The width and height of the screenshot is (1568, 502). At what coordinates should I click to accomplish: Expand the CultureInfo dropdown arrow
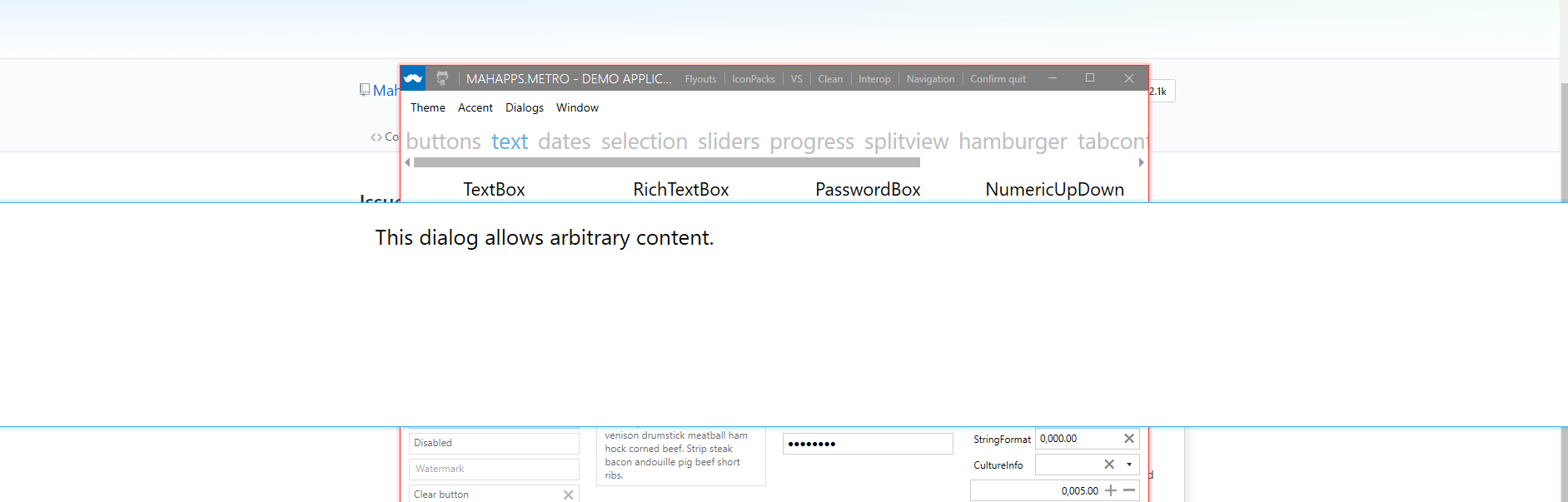(1129, 465)
